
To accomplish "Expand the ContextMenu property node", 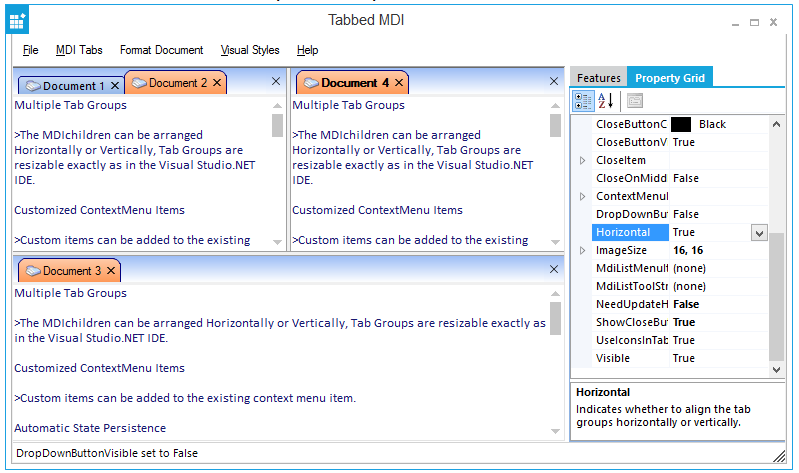I will [x=583, y=196].
